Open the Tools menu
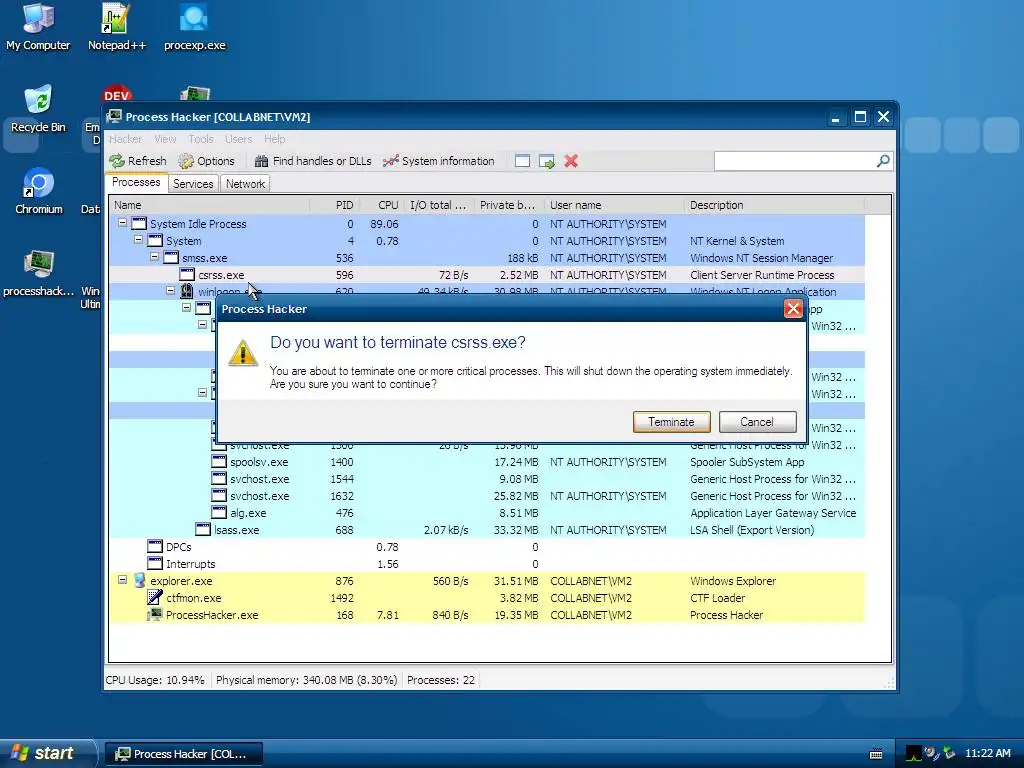The height and width of the screenshot is (768, 1024). click(x=200, y=139)
